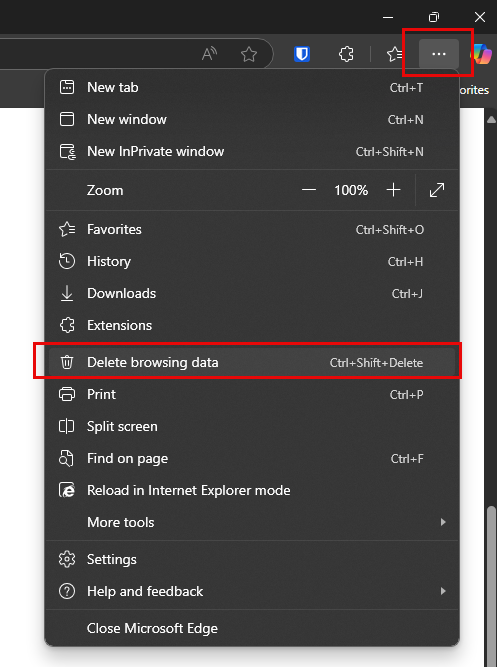The image size is (497, 667).
Task: Click the page scrollbar up arrow
Action: (x=491, y=120)
